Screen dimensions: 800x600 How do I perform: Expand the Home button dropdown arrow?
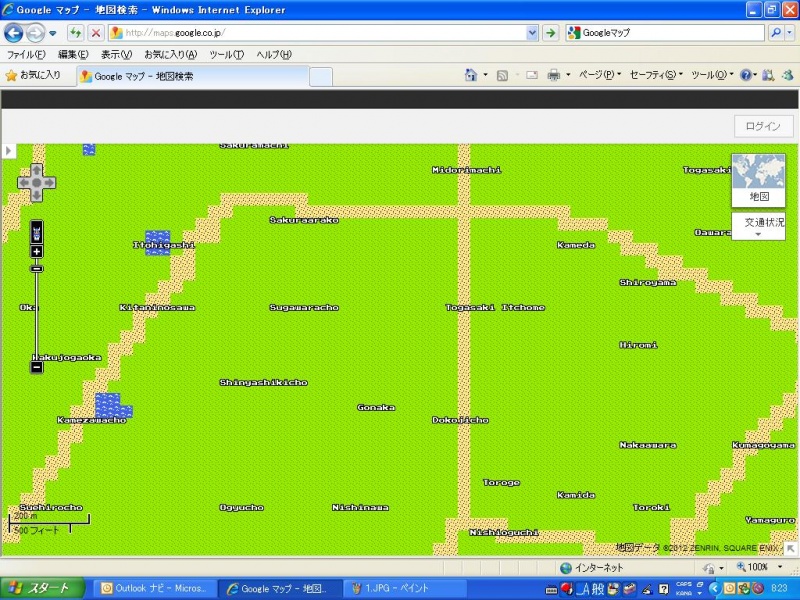pos(485,76)
